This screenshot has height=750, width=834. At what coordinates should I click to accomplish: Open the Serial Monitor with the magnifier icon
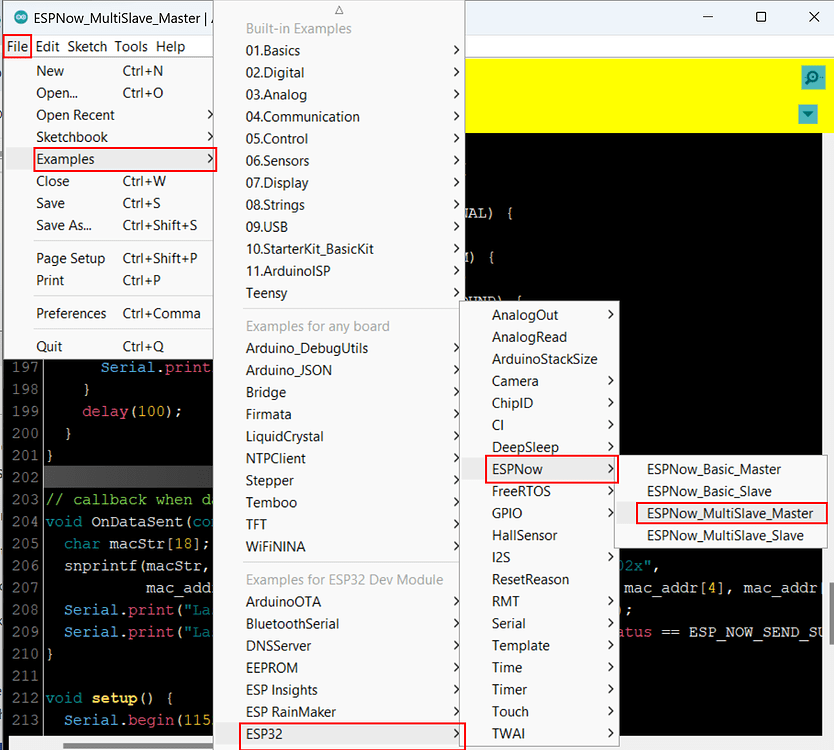(x=810, y=77)
